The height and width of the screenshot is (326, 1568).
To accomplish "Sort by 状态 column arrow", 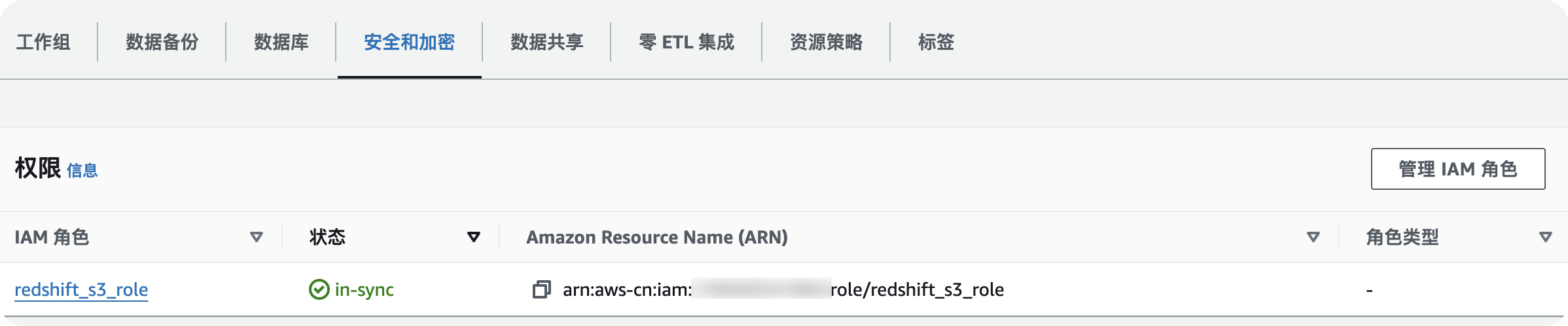I will (474, 237).
